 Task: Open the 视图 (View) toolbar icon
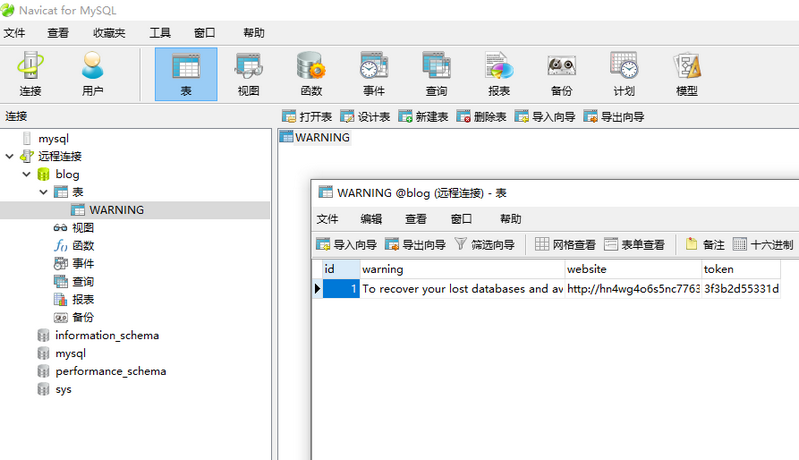click(x=249, y=74)
